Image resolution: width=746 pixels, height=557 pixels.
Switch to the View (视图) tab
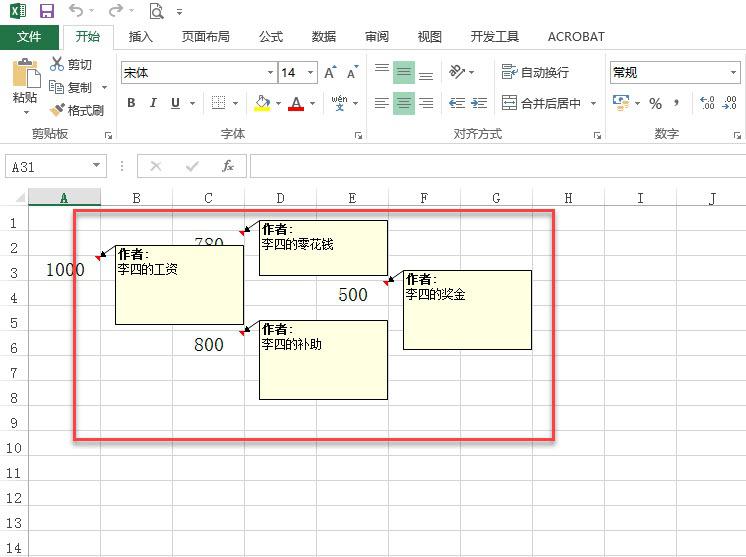[430, 37]
